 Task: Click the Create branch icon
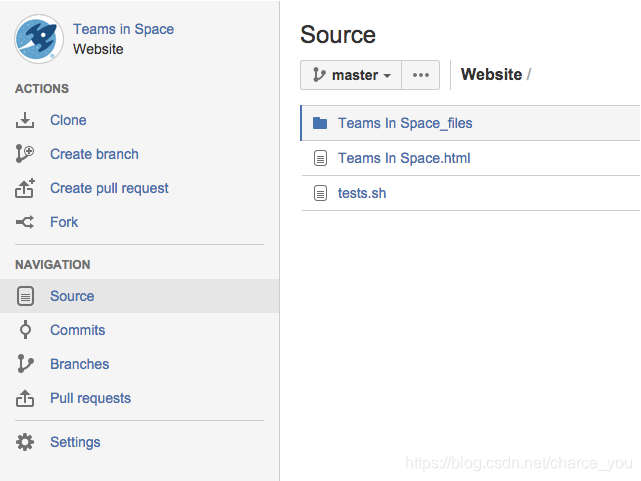tap(25, 154)
